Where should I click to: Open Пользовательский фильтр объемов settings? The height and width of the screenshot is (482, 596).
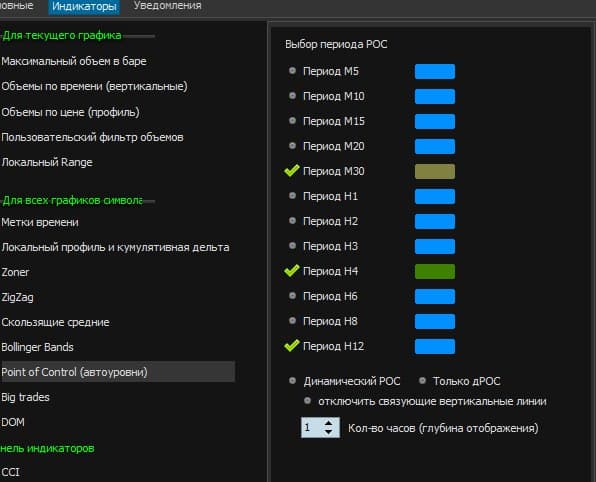tap(92, 137)
